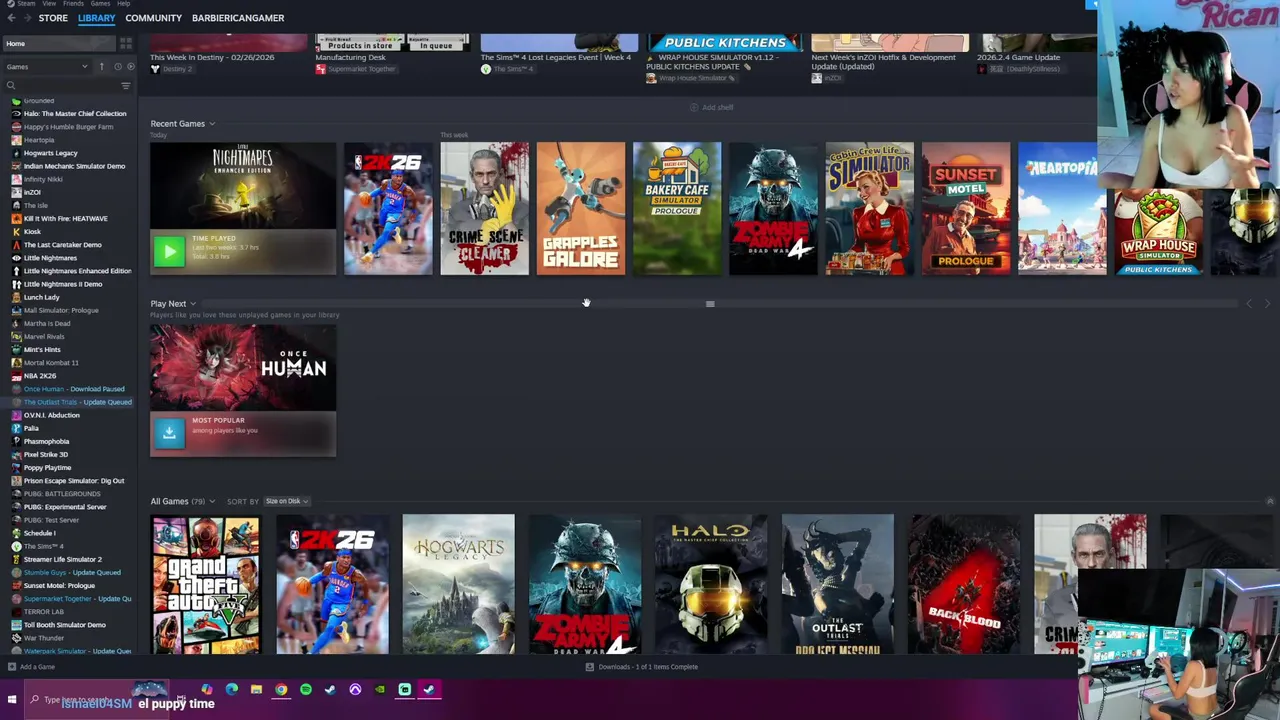The width and height of the screenshot is (1280, 720).
Task: Select Phasmophobia in sidebar list
Action: pos(46,441)
